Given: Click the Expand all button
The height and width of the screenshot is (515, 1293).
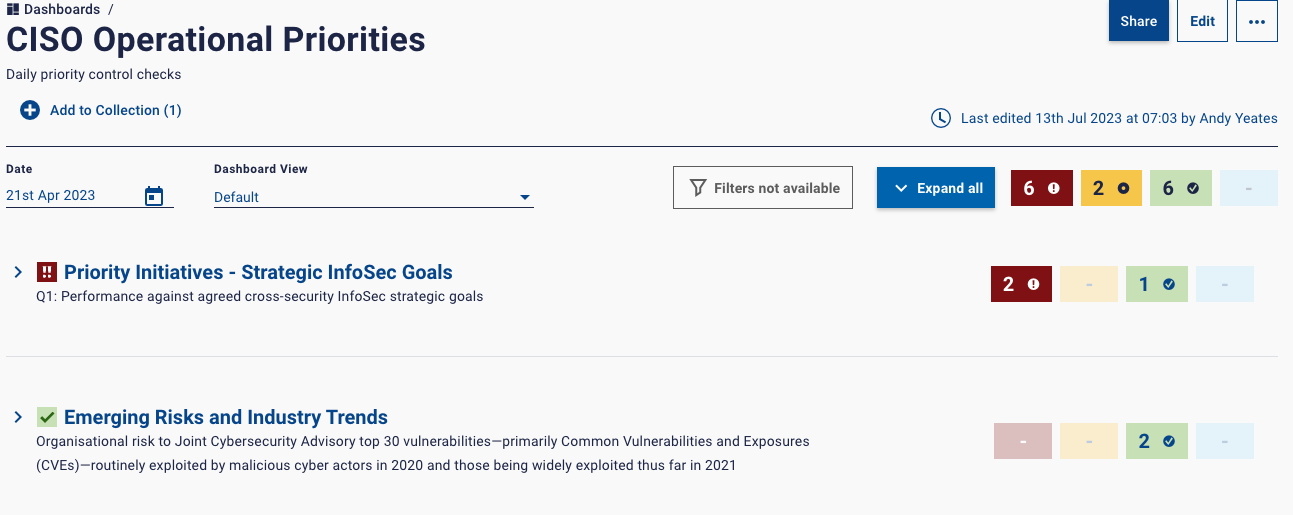Looking at the screenshot, I should coord(936,188).
